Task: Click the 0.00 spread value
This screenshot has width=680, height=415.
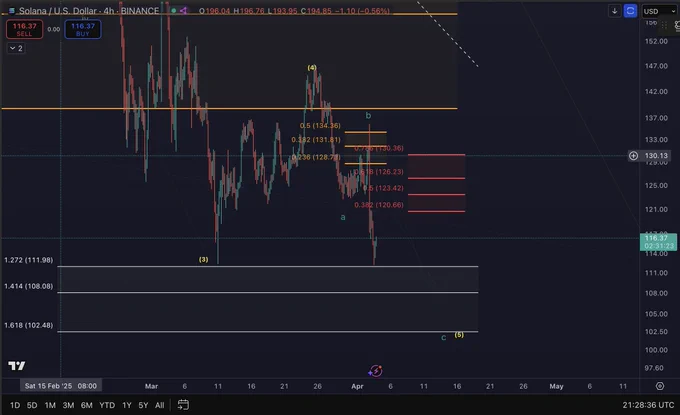Action: pos(54,29)
